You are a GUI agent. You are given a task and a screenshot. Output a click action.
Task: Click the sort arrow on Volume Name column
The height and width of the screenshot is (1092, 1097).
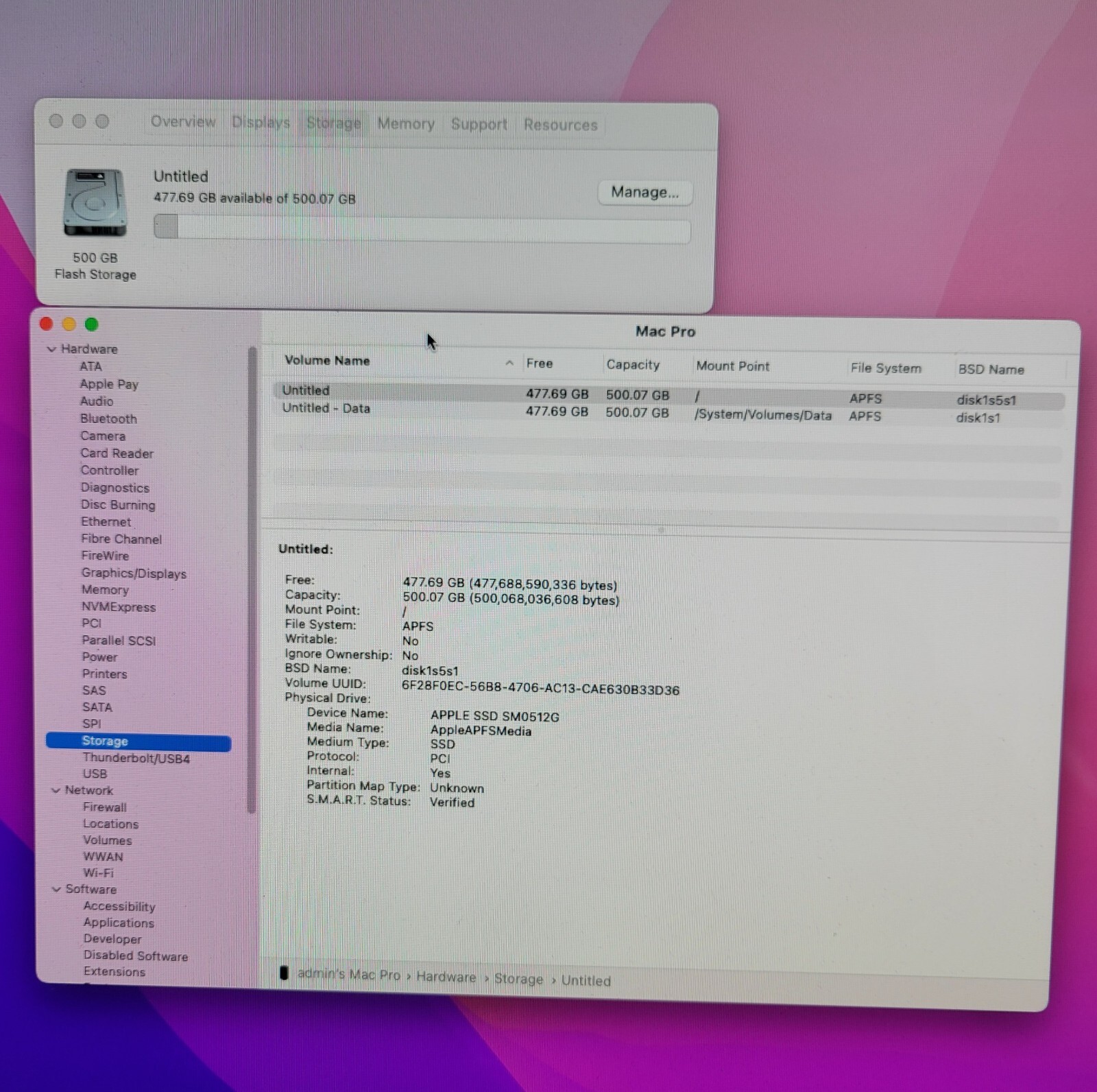509,363
